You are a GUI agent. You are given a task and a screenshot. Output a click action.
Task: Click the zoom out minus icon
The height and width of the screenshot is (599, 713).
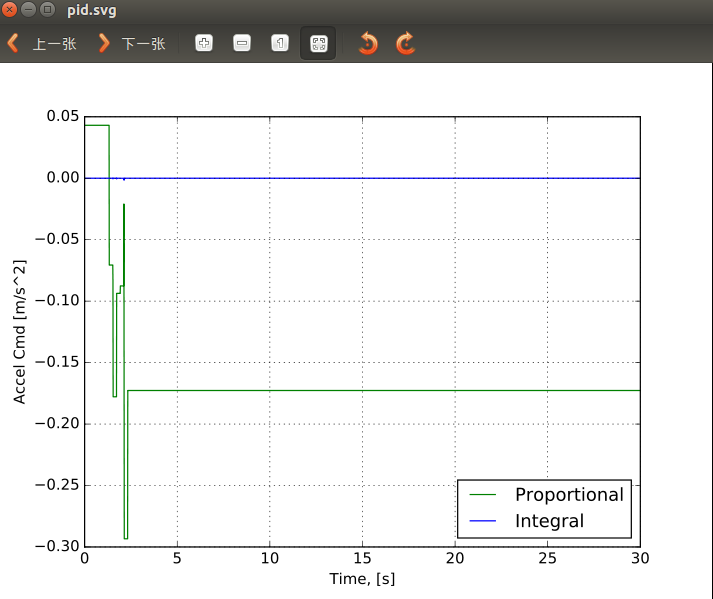[x=242, y=44]
